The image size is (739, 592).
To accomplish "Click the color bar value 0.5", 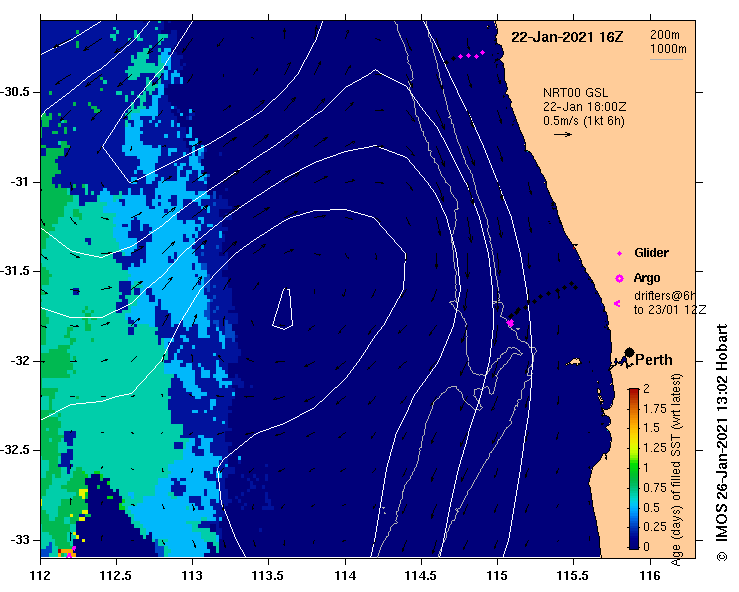I will [651, 508].
